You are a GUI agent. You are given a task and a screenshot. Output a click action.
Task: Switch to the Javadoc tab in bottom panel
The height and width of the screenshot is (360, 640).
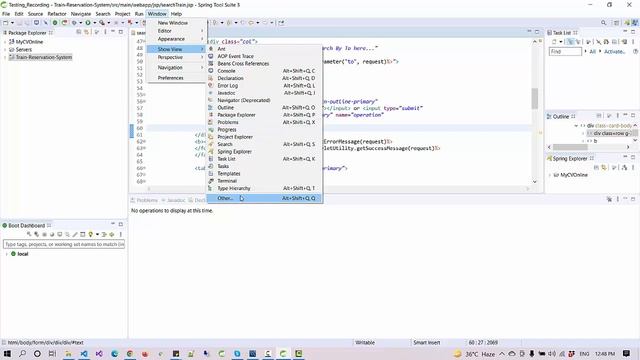[x=173, y=200]
